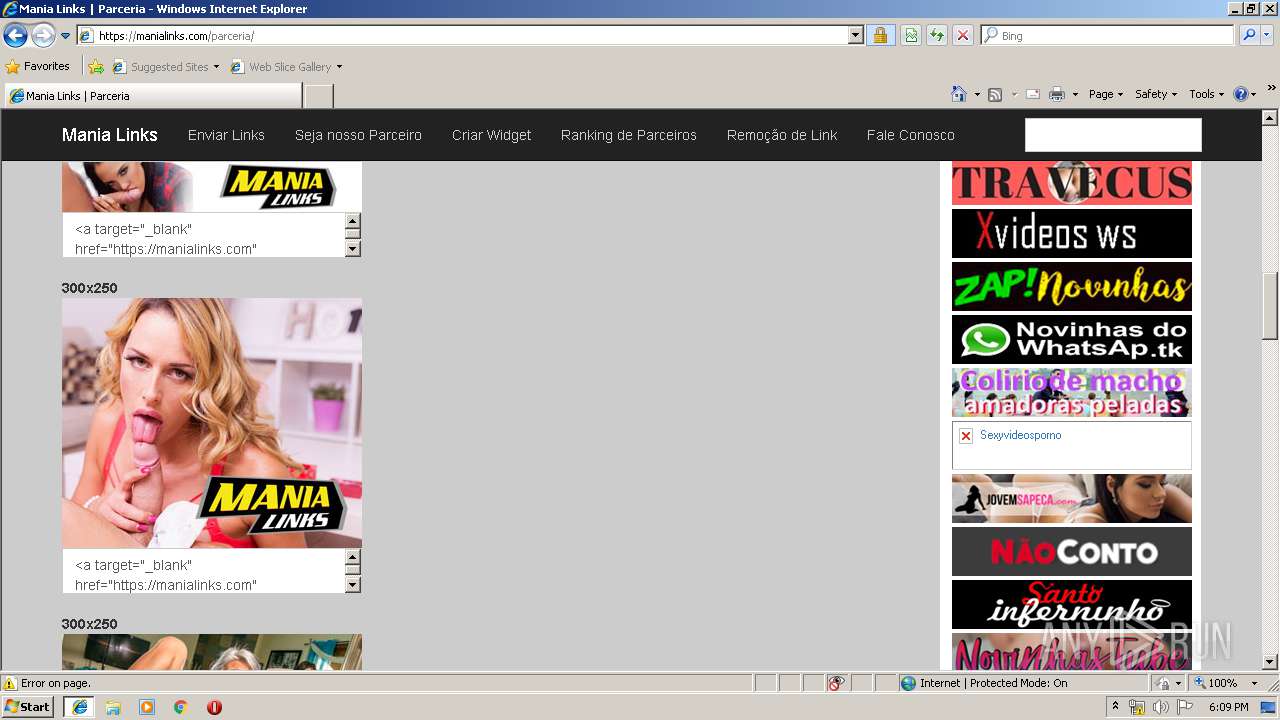Viewport: 1280px width, 720px height.
Task: Open the Page menu
Action: click(x=1106, y=94)
